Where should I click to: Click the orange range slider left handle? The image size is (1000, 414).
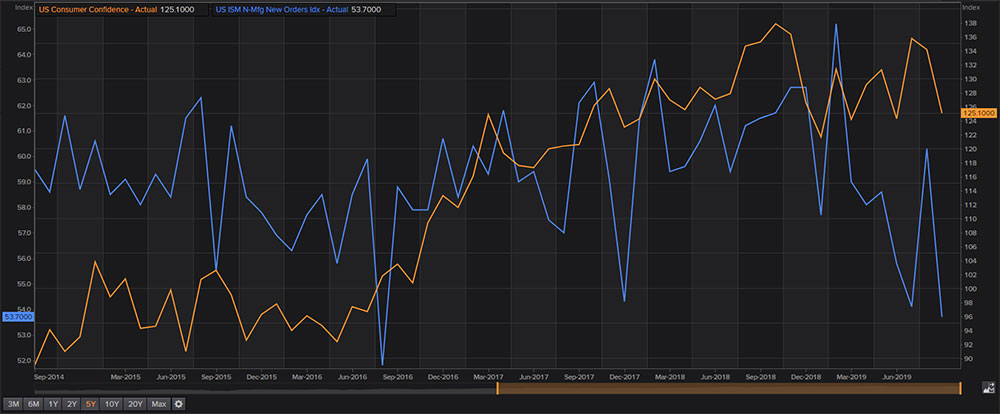tap(497, 388)
